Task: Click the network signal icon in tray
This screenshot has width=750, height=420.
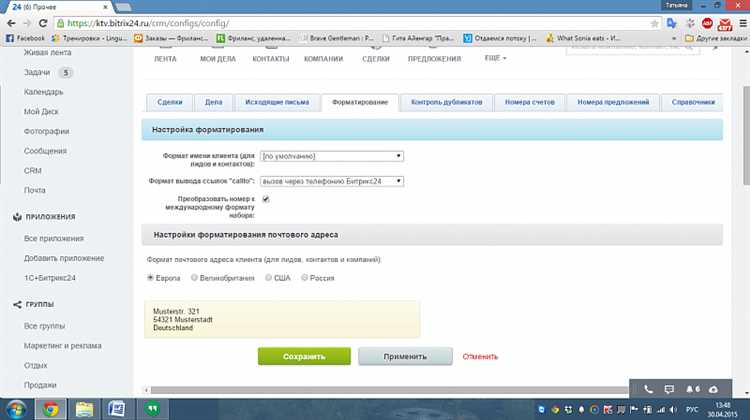Action: [661, 410]
